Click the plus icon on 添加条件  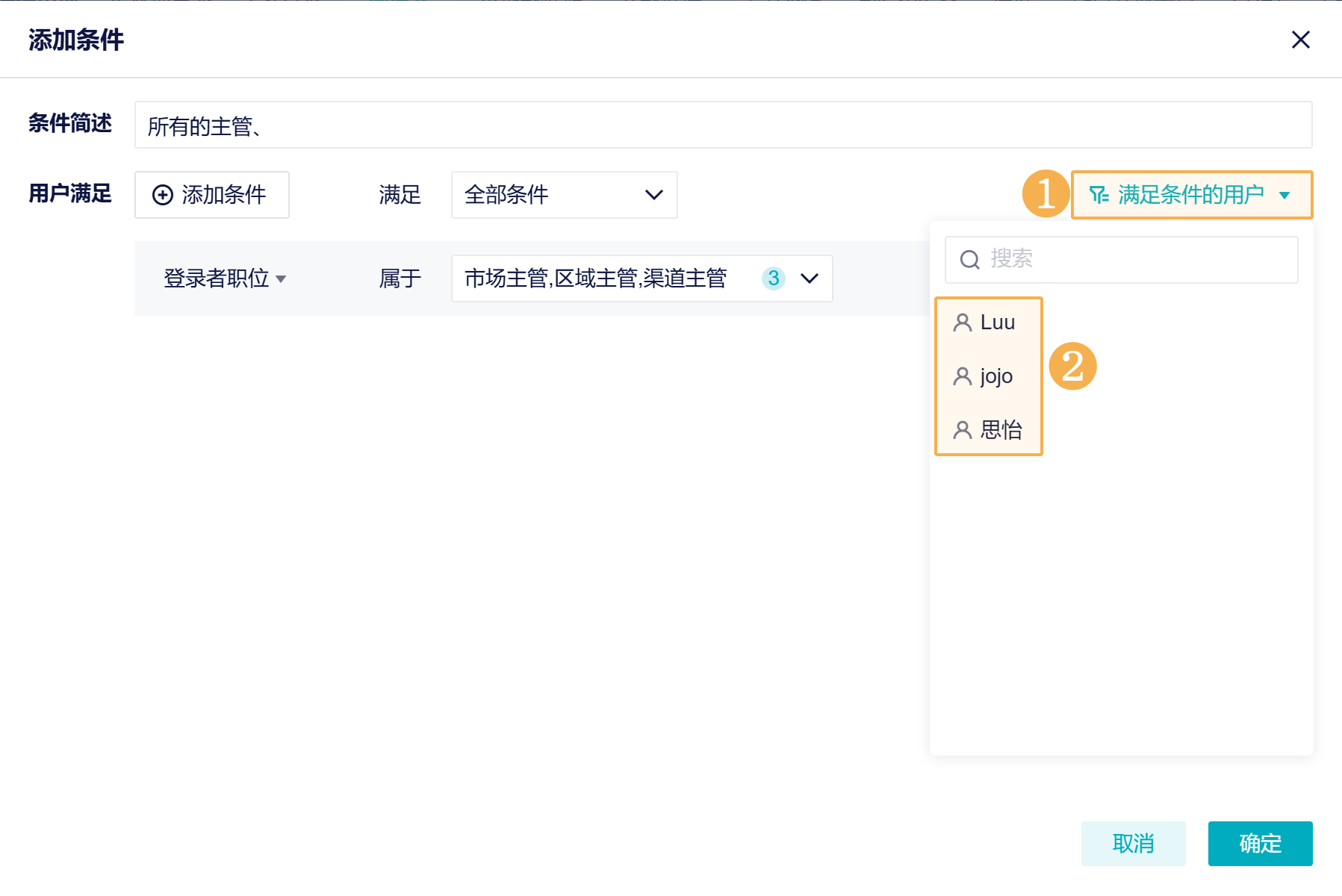tap(163, 195)
